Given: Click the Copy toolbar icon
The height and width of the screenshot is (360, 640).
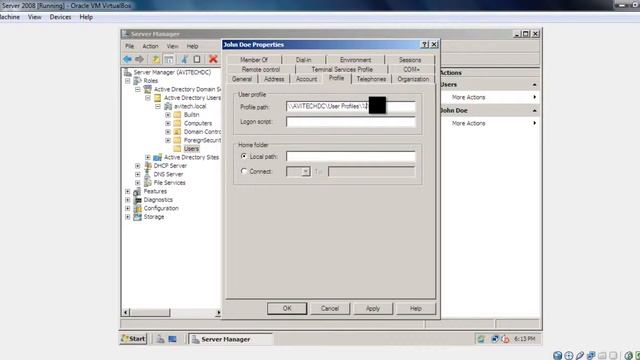Looking at the screenshot, I should tap(197, 60).
